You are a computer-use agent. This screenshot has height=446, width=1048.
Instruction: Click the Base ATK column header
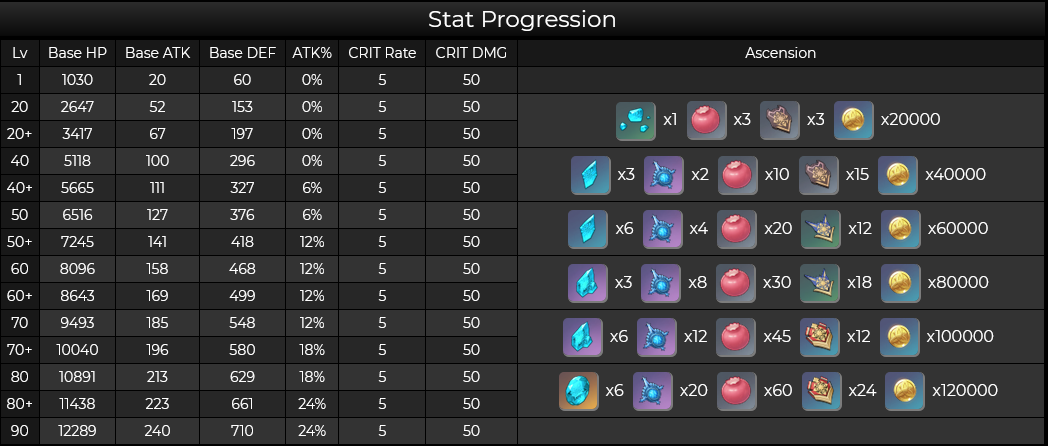(158, 53)
